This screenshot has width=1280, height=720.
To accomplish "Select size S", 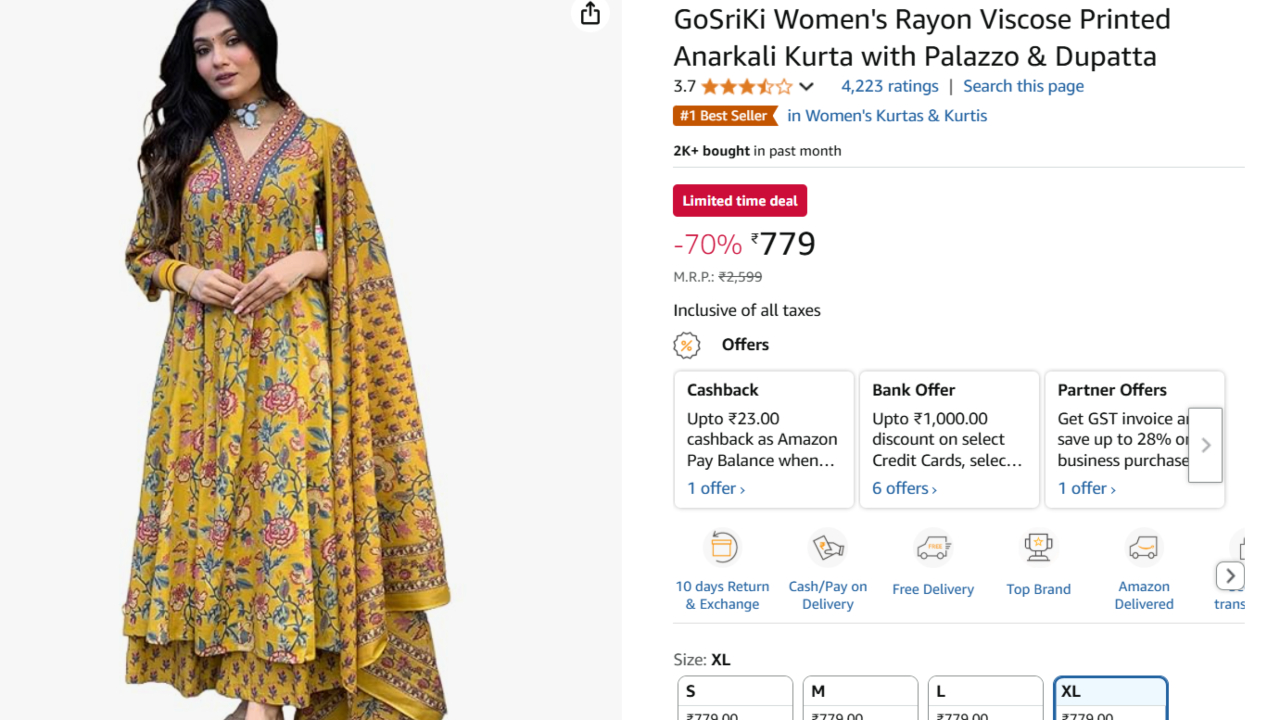I will (x=735, y=695).
